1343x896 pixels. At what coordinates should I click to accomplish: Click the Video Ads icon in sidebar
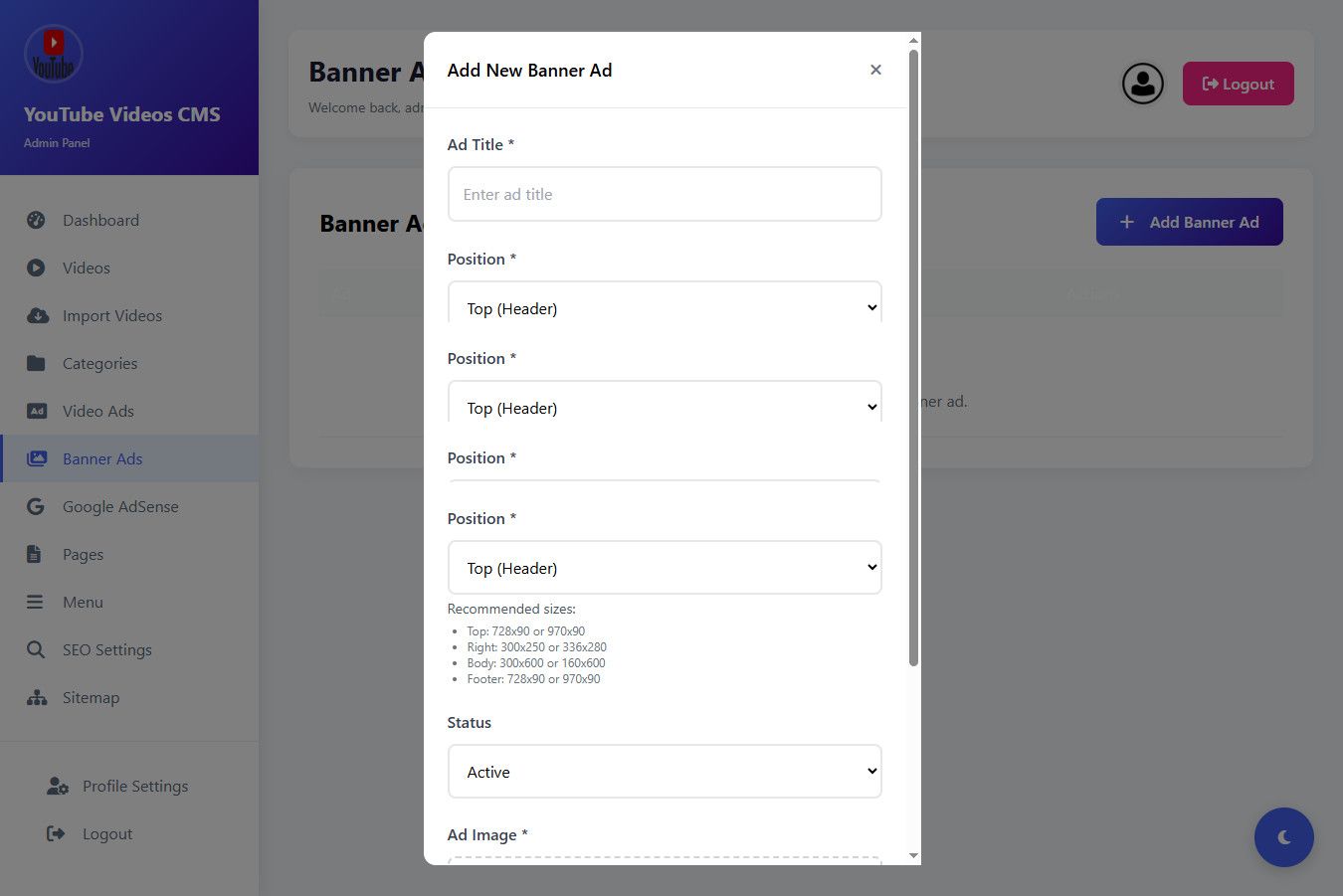click(37, 412)
